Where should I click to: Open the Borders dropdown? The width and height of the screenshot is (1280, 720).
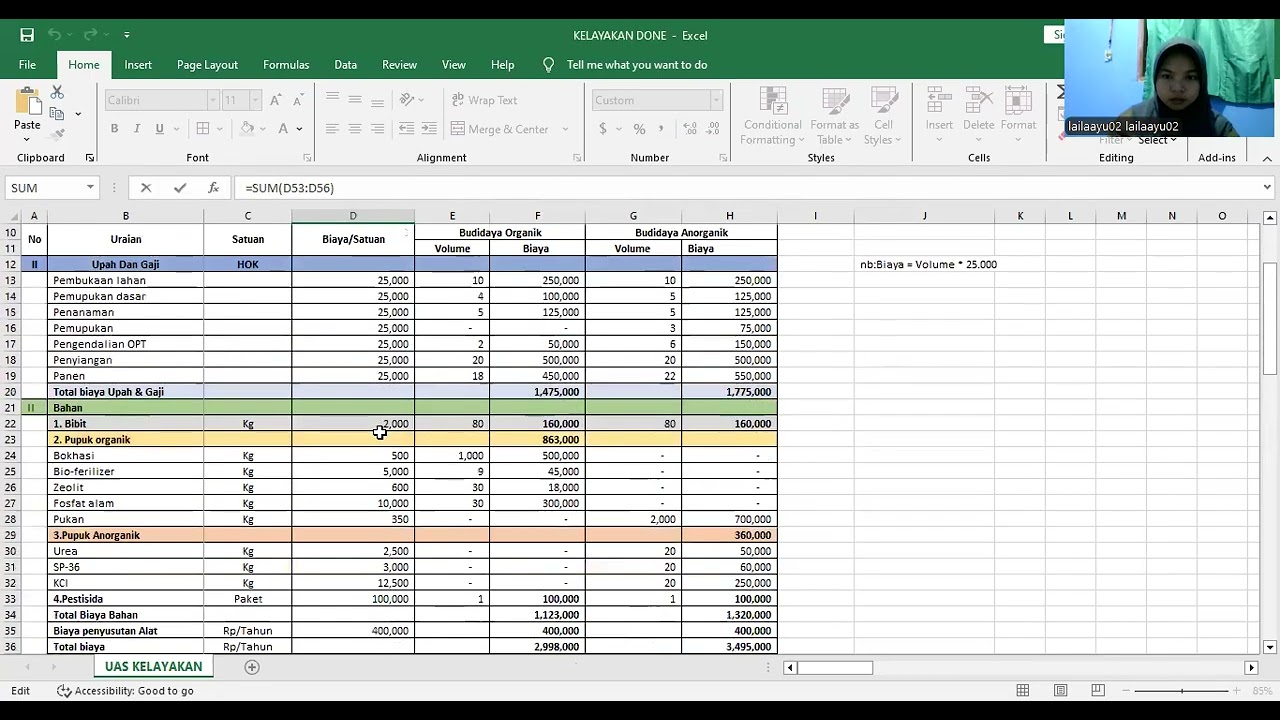click(220, 129)
